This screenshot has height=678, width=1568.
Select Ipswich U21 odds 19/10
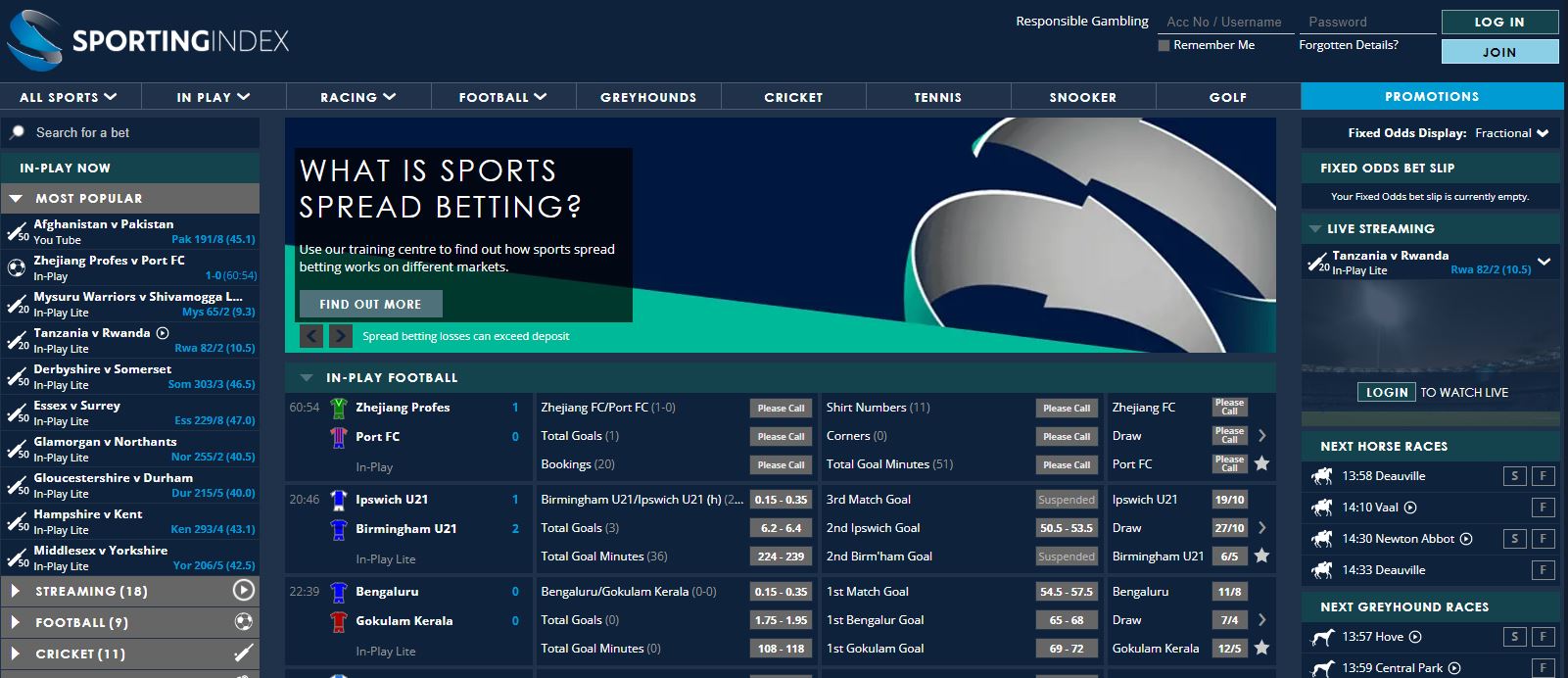(x=1229, y=500)
